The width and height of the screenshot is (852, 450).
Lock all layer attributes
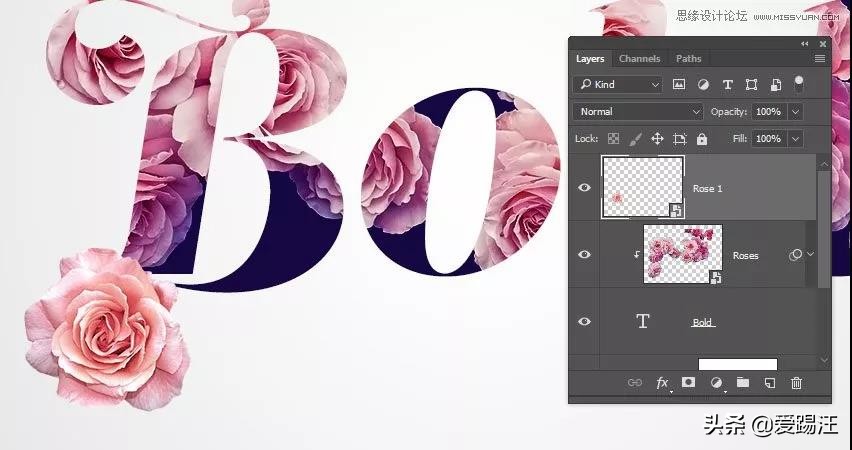(x=702, y=139)
